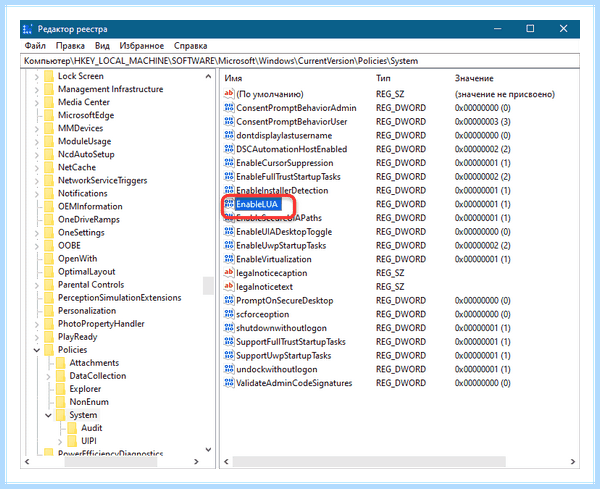
Task: Open the Избранное menu
Action: click(142, 46)
